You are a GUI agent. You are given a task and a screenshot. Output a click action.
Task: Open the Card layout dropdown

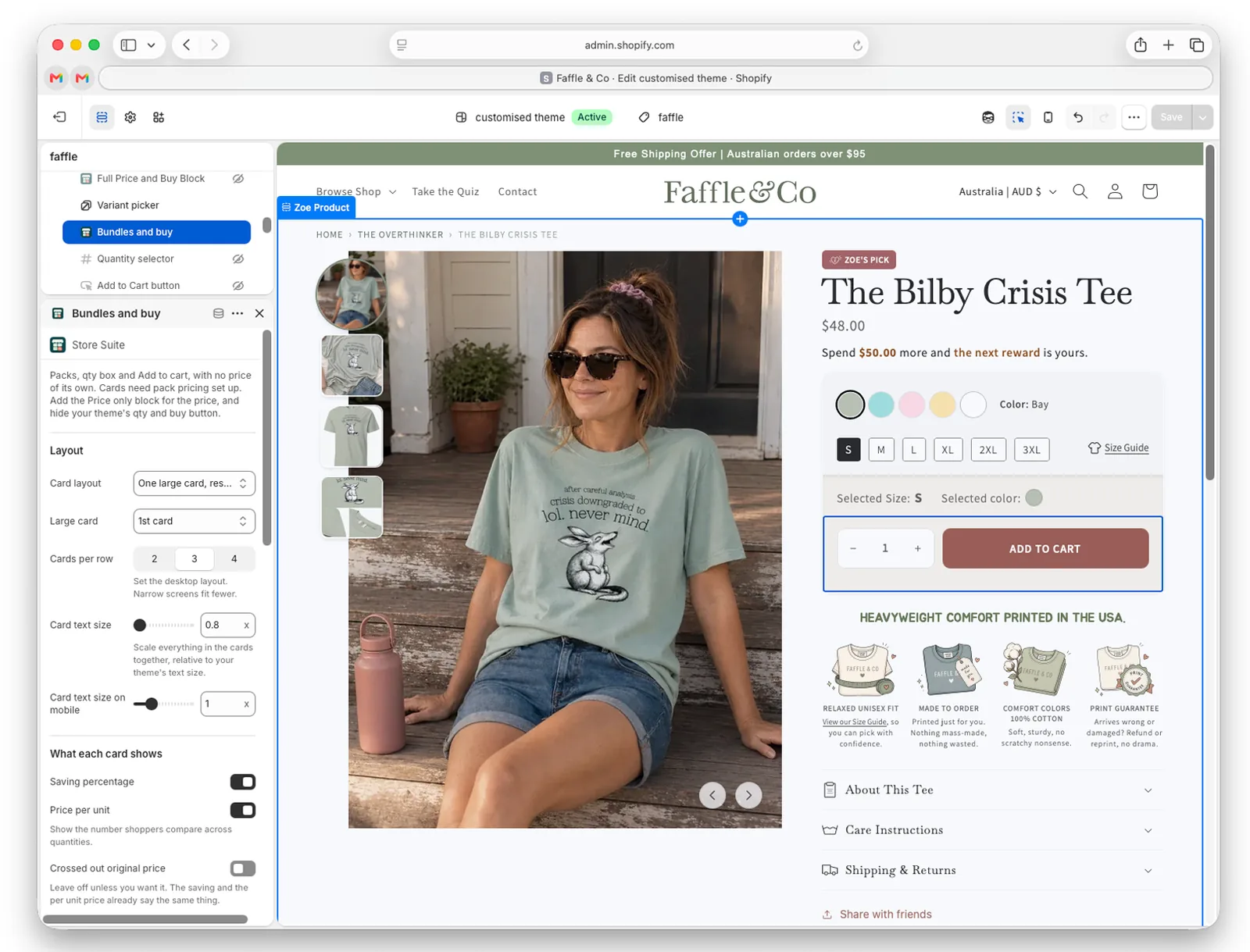coord(194,483)
